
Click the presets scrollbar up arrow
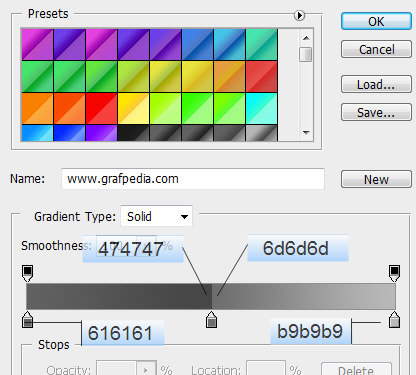(306, 38)
